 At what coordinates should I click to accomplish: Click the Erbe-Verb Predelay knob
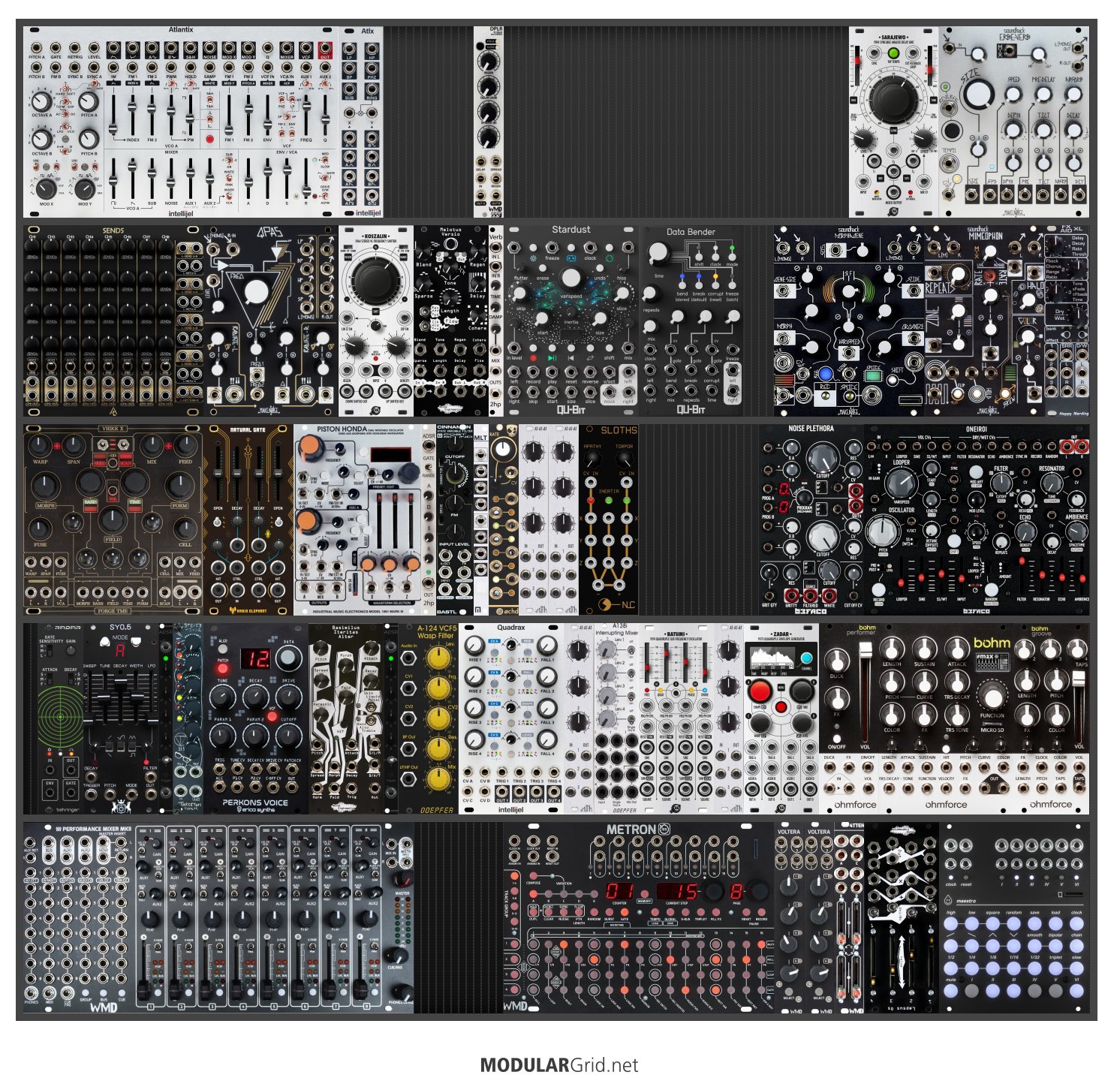(x=1043, y=95)
